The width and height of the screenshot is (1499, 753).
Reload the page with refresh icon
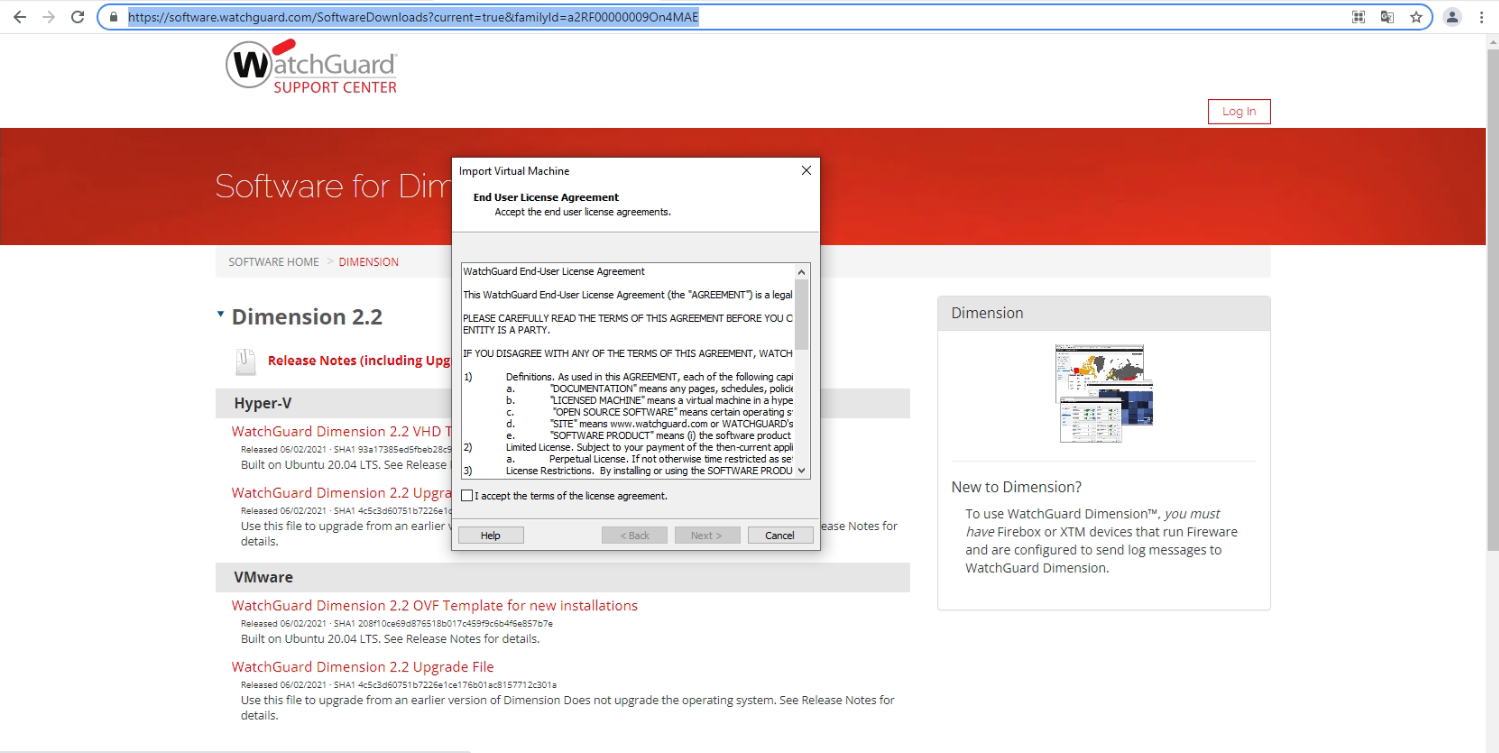coord(77,17)
